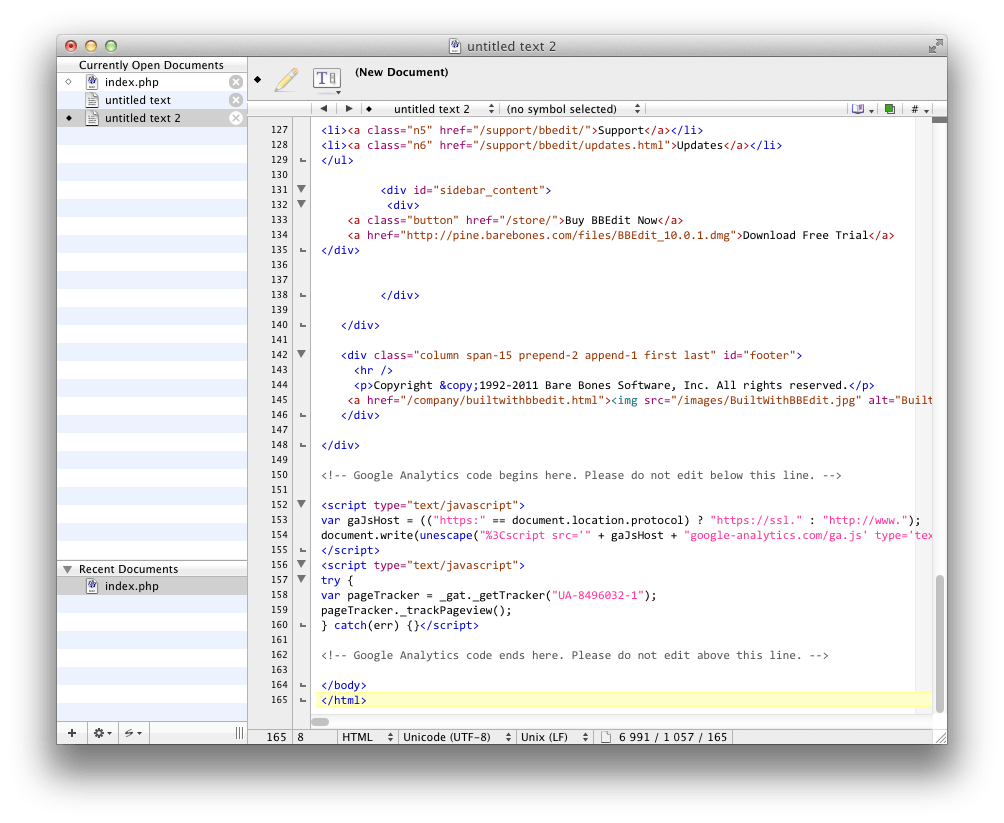Viewport: 1004px width, 823px height.
Task: Click line number 165 in status bar
Action: point(276,737)
